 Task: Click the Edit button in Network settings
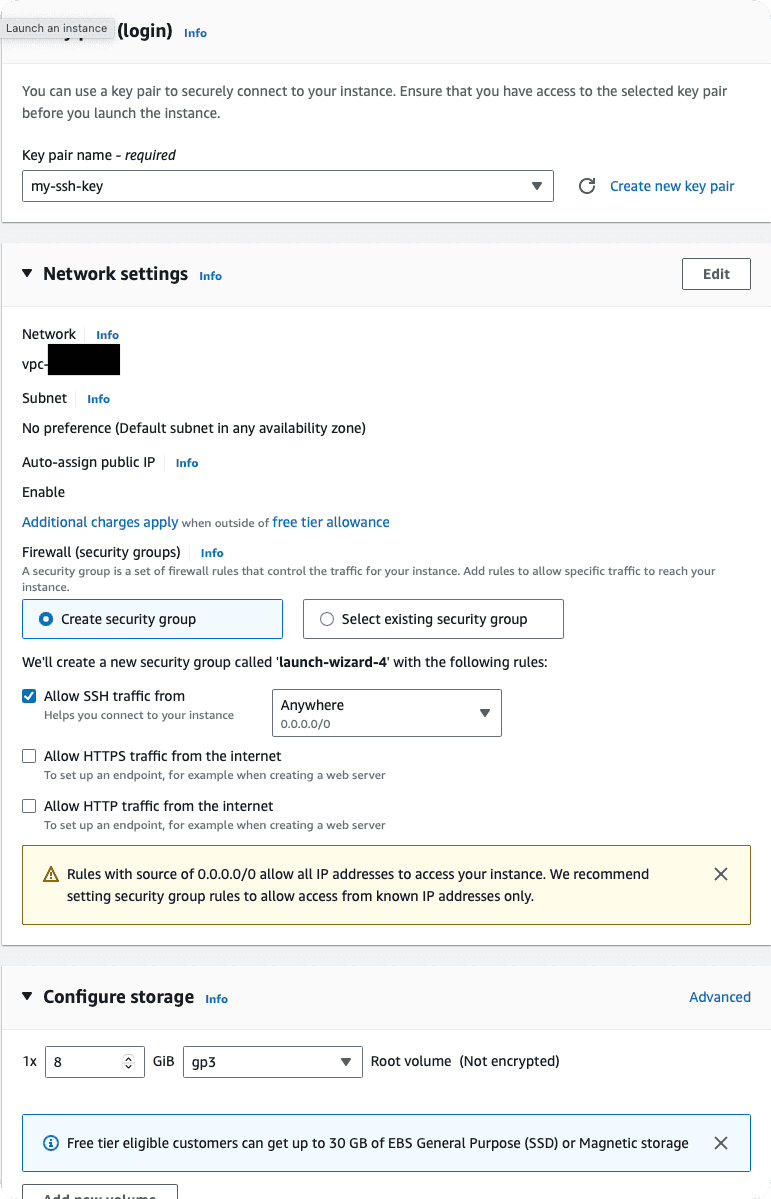tap(716, 274)
